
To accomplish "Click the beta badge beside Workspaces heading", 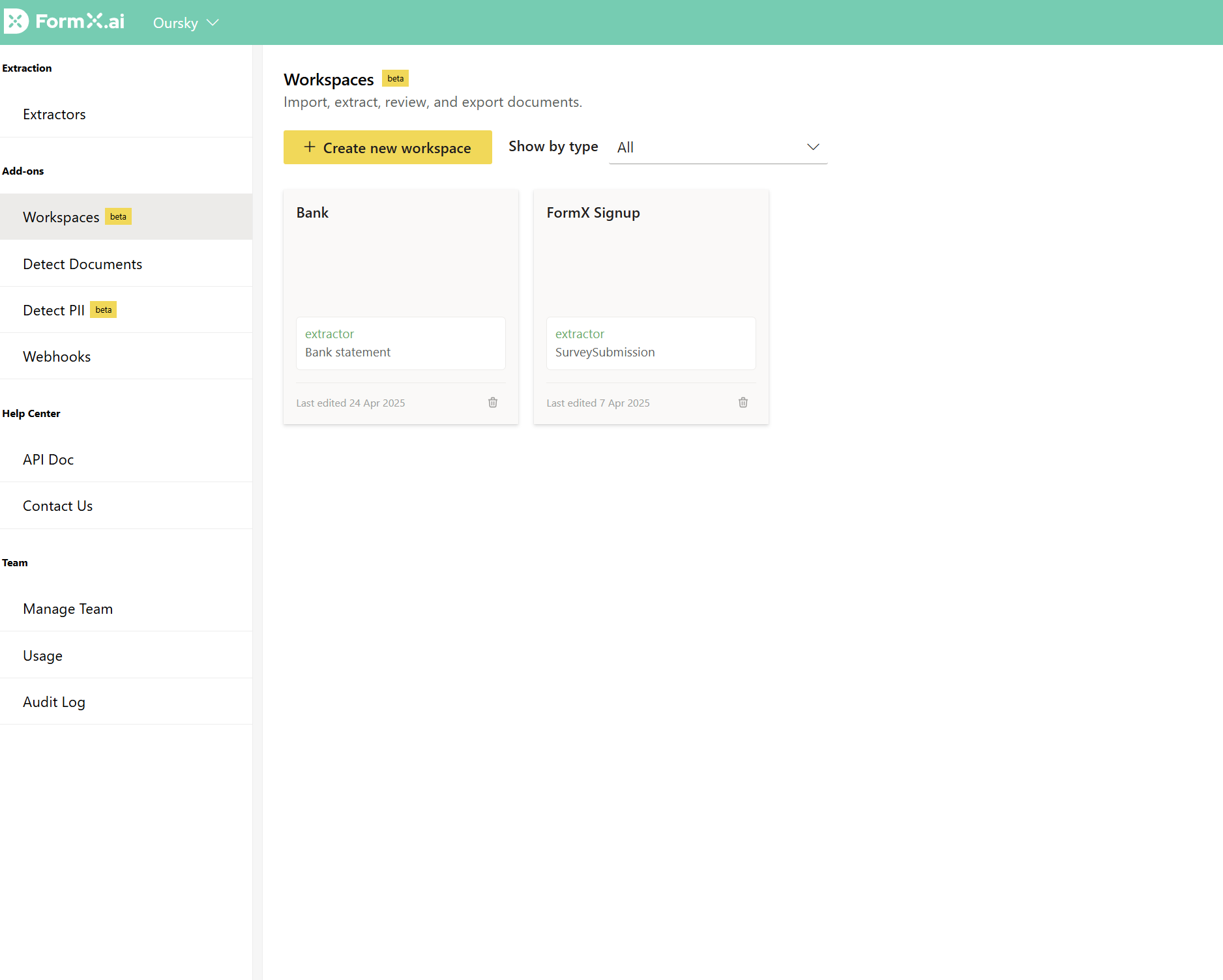I will 395,78.
